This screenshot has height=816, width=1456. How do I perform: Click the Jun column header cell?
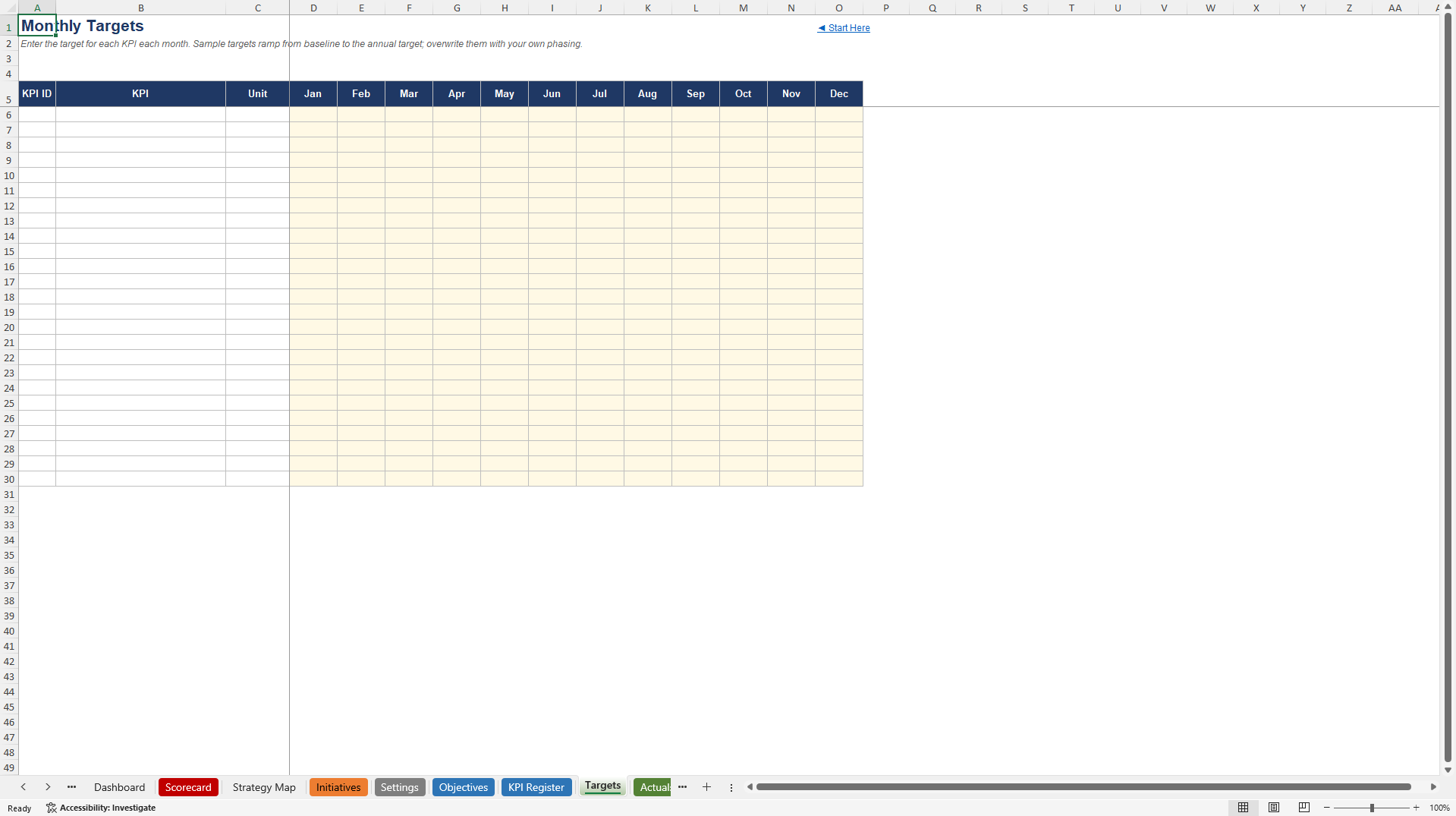coord(552,94)
